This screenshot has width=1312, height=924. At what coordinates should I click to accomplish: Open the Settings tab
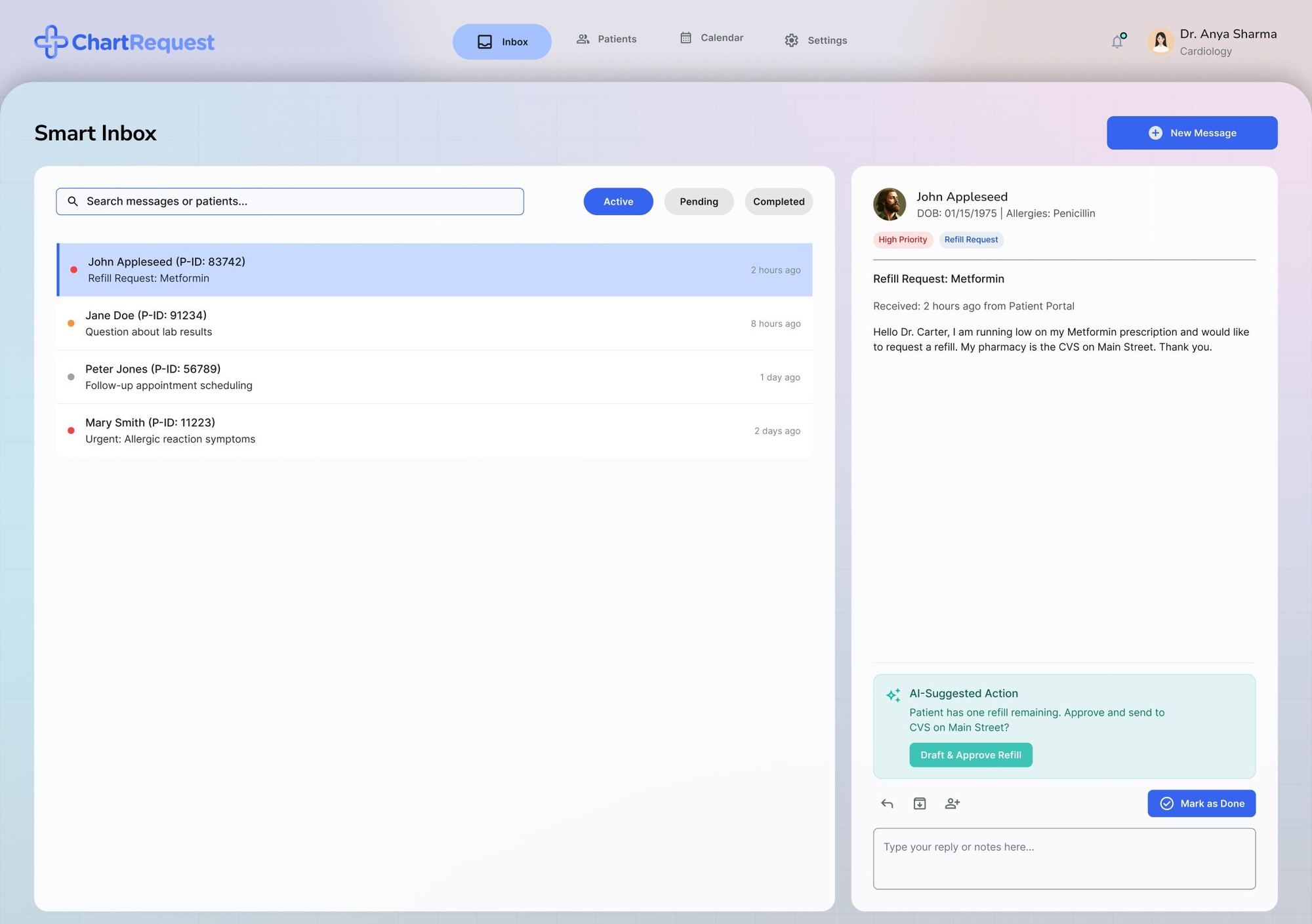point(816,41)
